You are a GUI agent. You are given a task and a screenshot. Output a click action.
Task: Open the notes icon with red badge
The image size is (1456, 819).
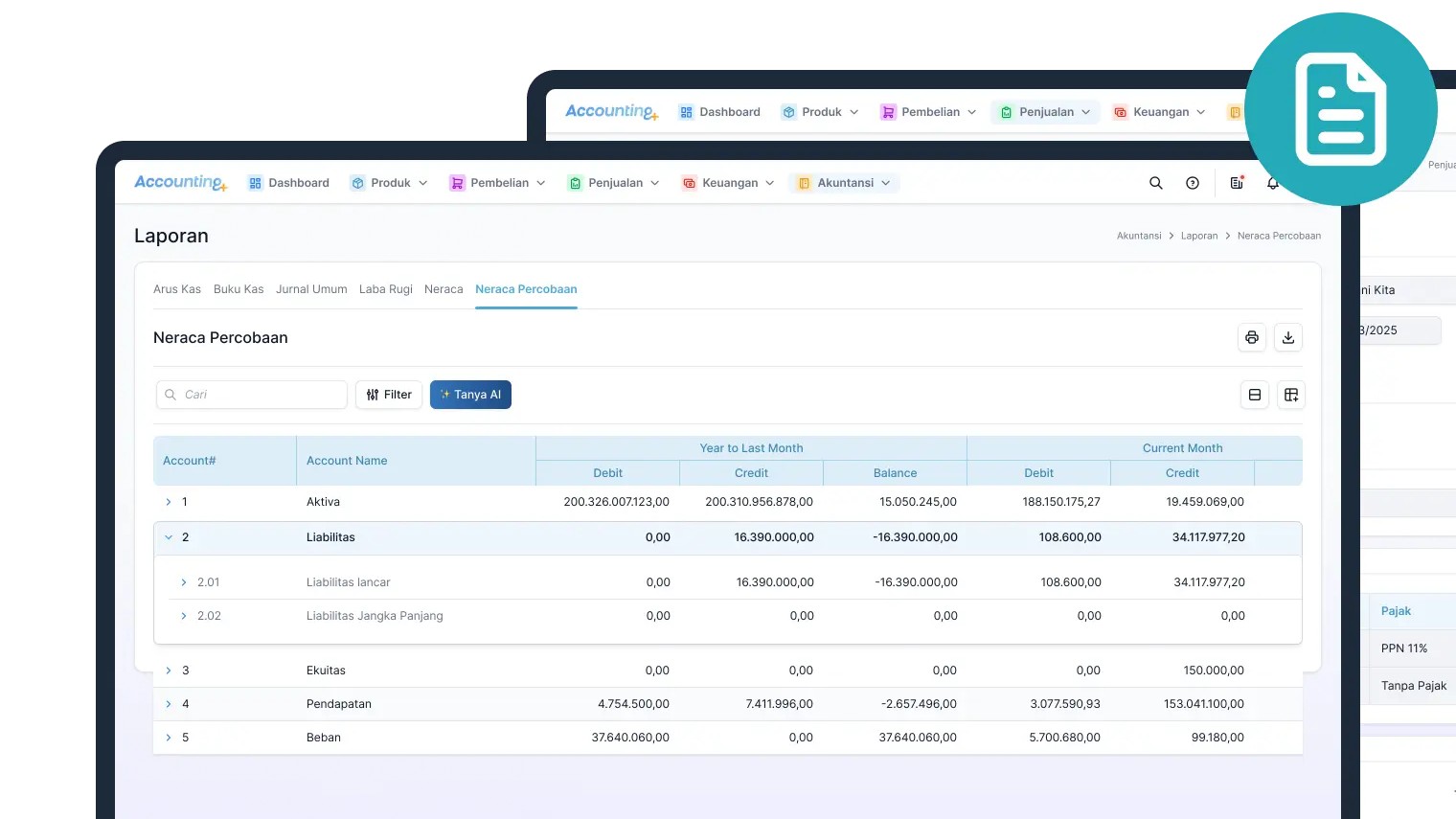coord(1237,183)
